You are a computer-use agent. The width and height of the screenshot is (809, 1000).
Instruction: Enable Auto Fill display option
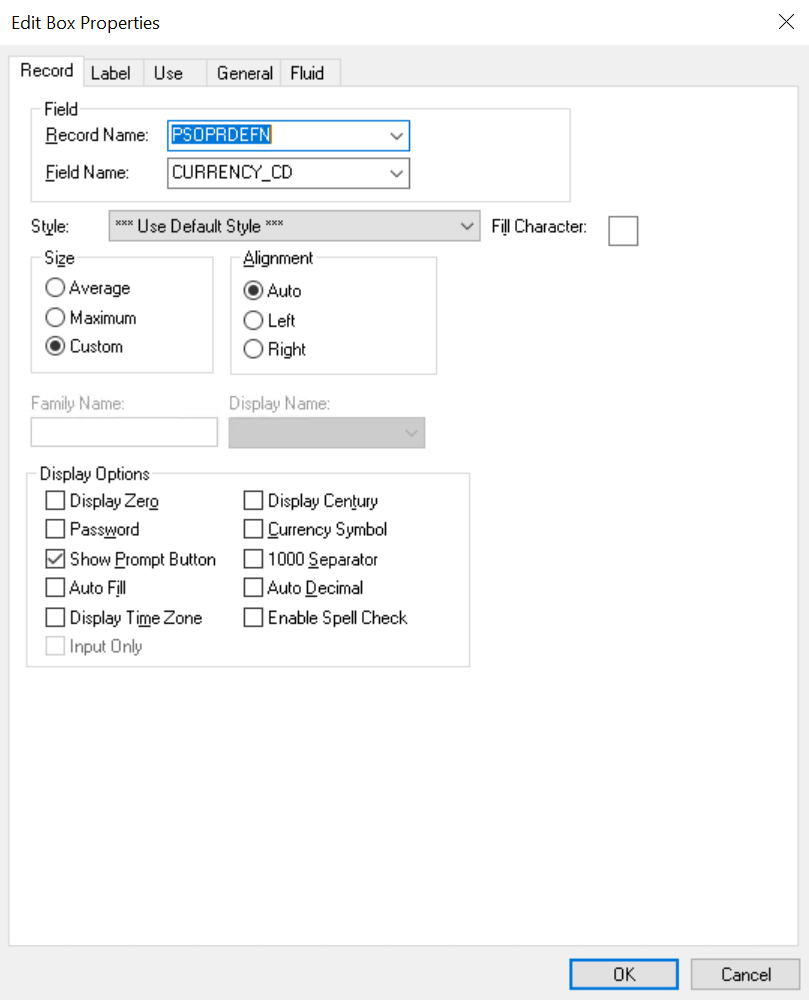point(55,588)
